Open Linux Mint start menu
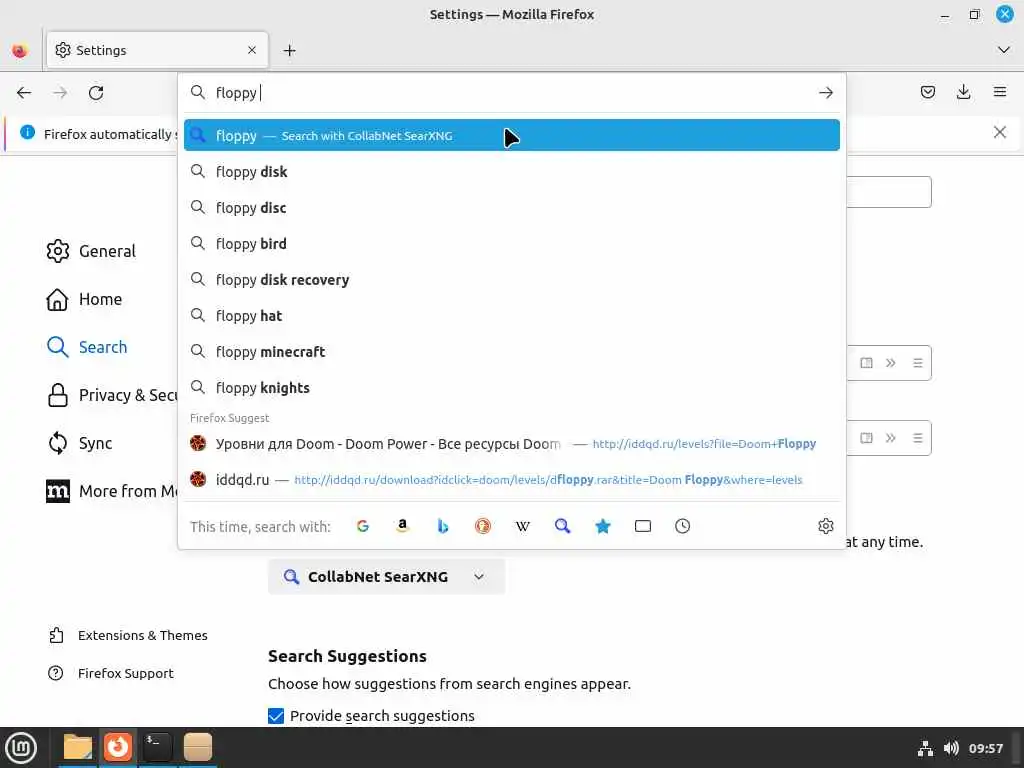The image size is (1024, 768). 21,748
